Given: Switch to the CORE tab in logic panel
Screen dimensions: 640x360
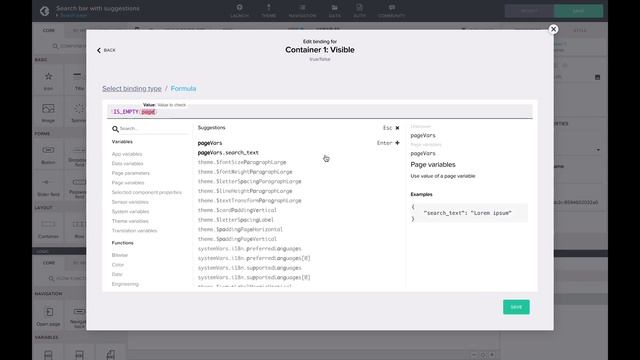Looking at the screenshot, I should (x=49, y=263).
